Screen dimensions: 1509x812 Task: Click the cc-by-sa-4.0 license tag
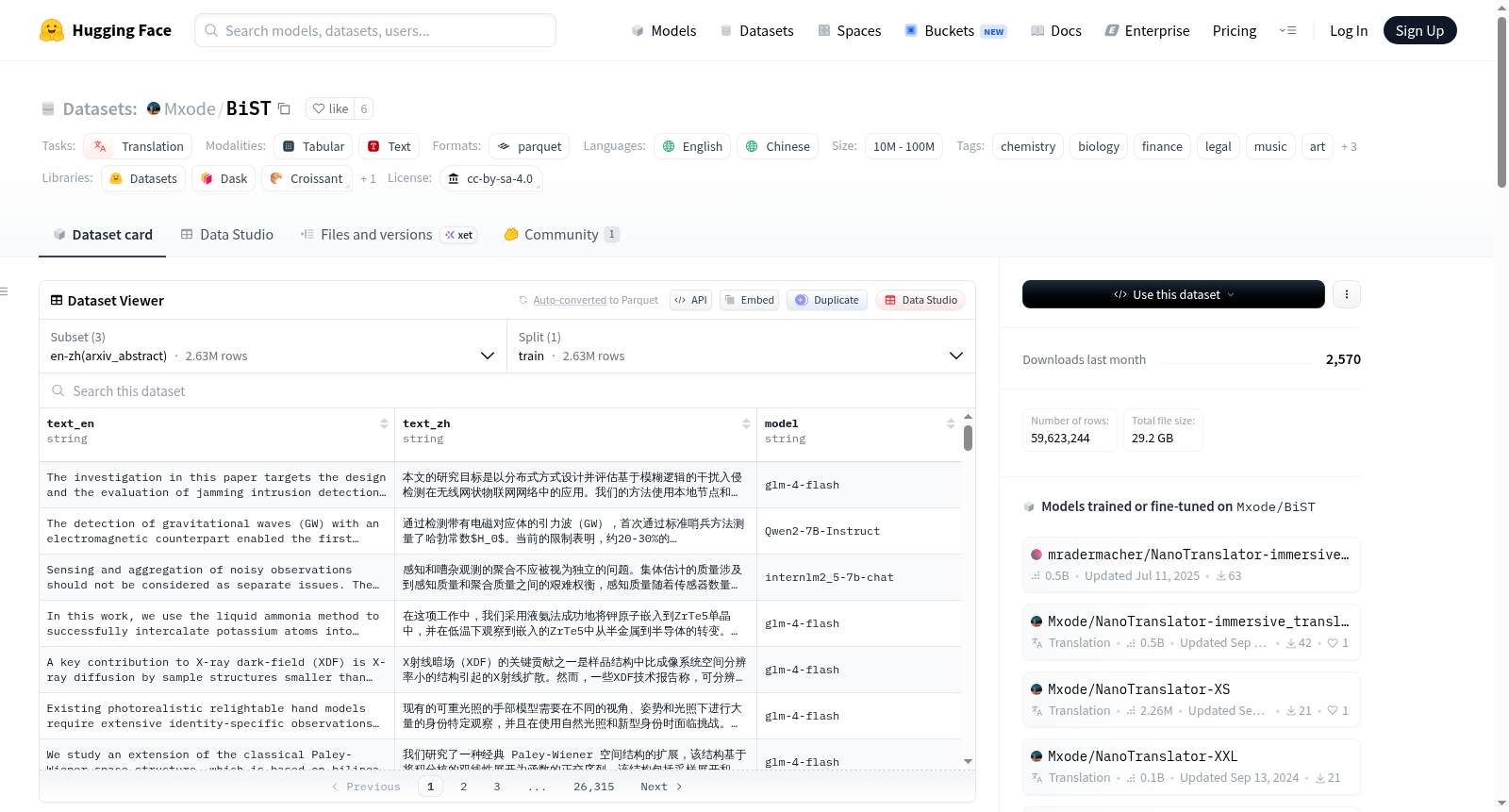pos(490,178)
